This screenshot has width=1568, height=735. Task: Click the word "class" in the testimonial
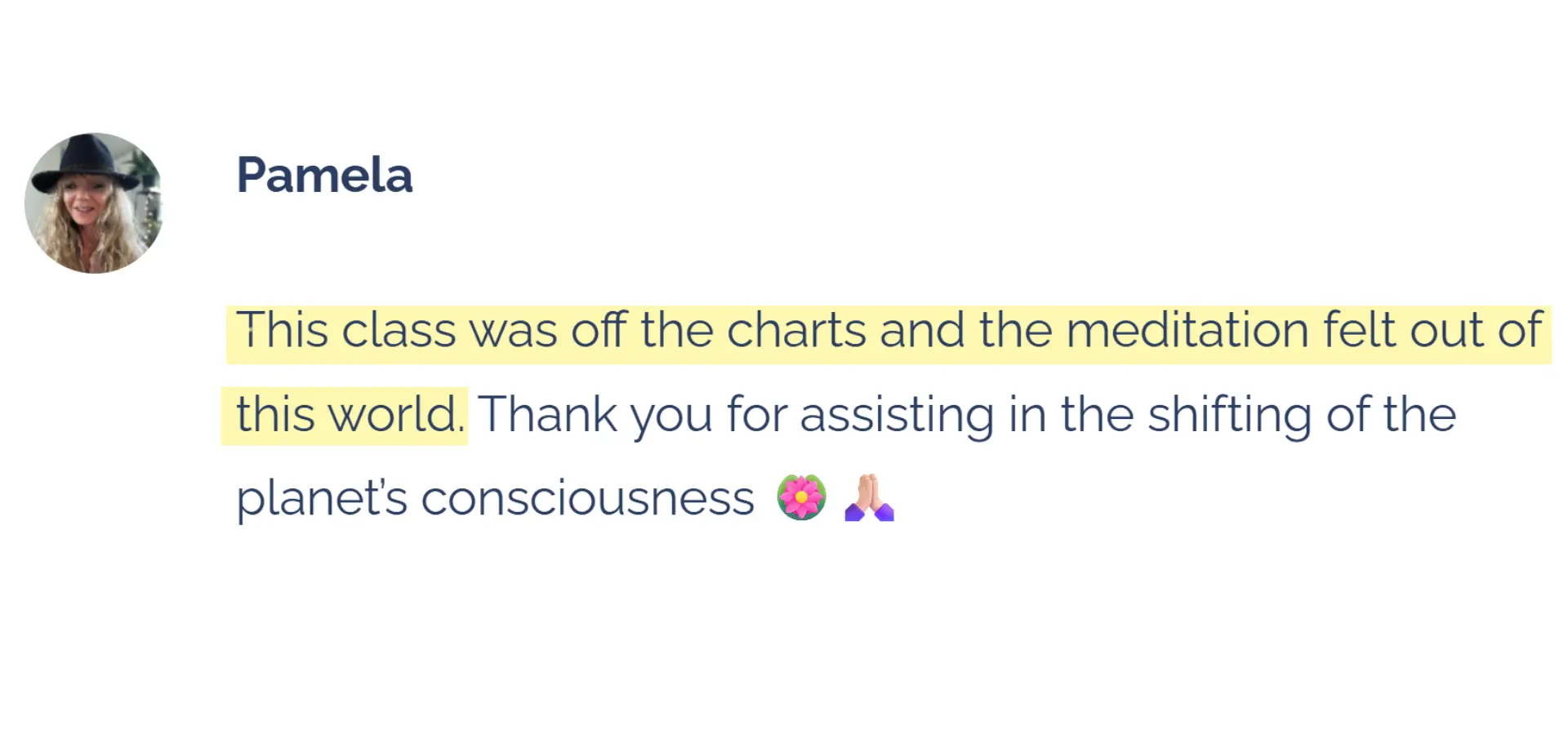pyautogui.click(x=398, y=330)
